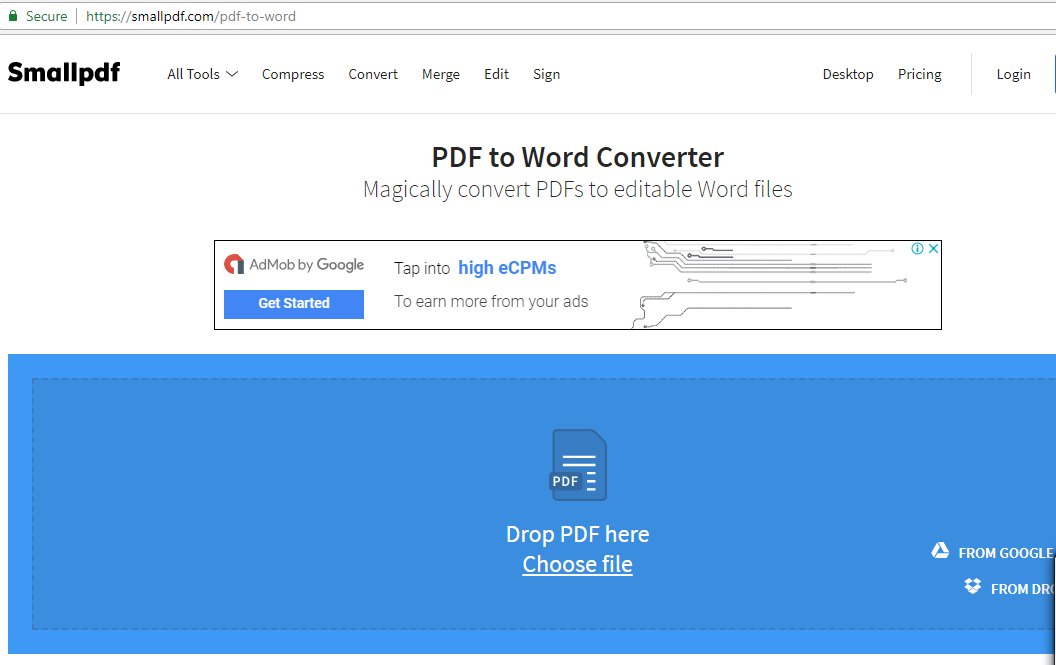Expand the All Tools dropdown
Screen dimensions: 1056x665
pos(202,74)
